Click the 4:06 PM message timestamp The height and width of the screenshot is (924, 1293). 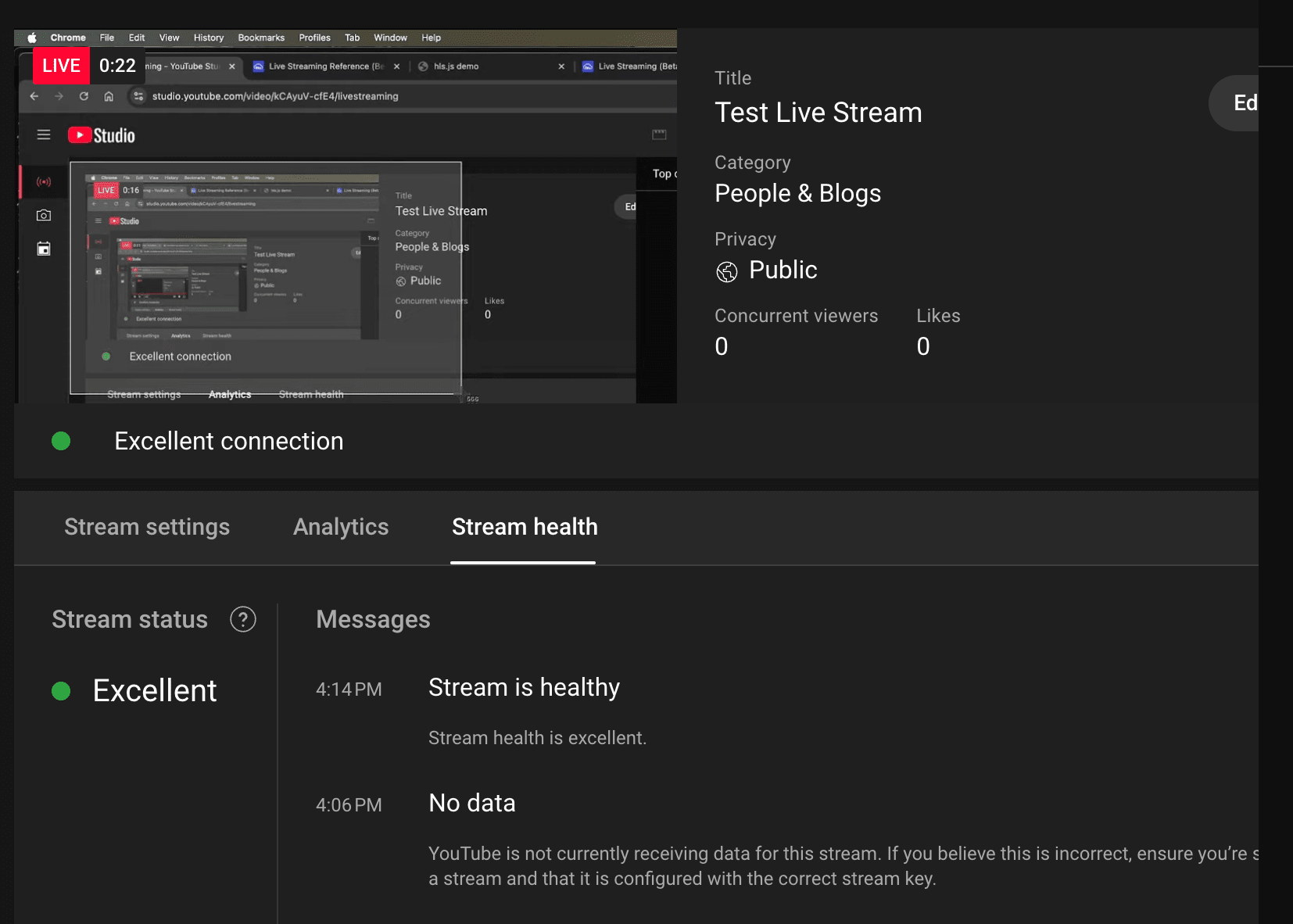[x=349, y=805]
